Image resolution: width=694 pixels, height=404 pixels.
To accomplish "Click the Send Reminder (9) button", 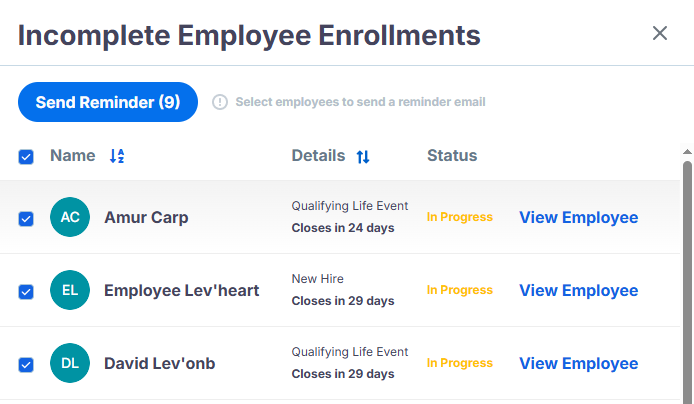I will click(108, 102).
